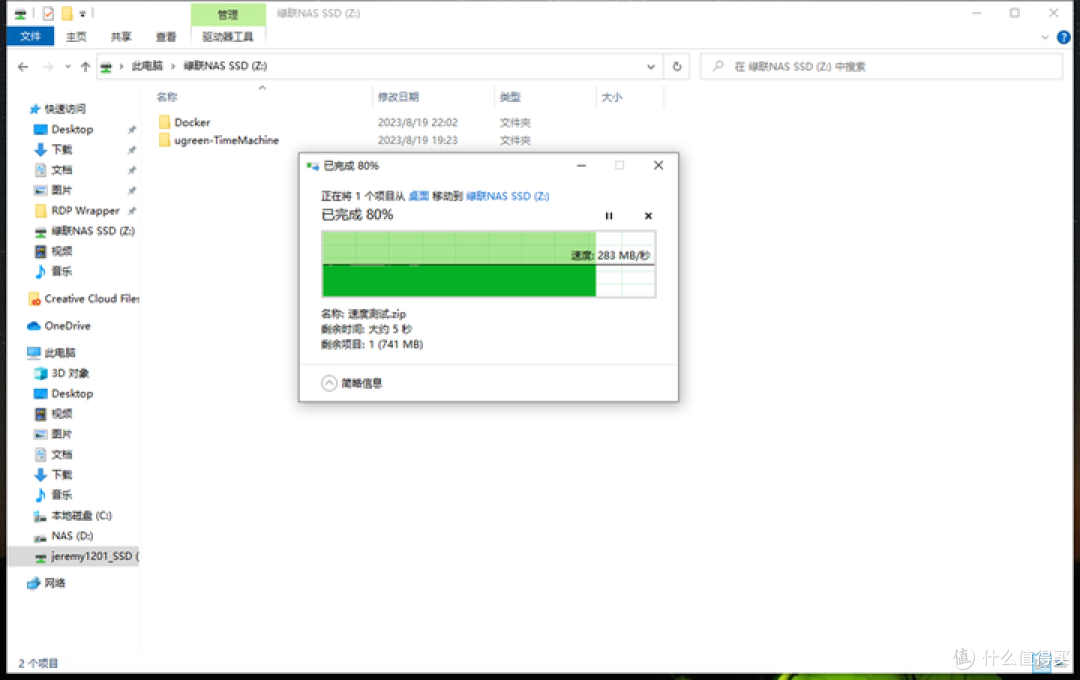Switch to the 主页 ribbon tab
This screenshot has height=680, width=1080.
click(x=76, y=37)
